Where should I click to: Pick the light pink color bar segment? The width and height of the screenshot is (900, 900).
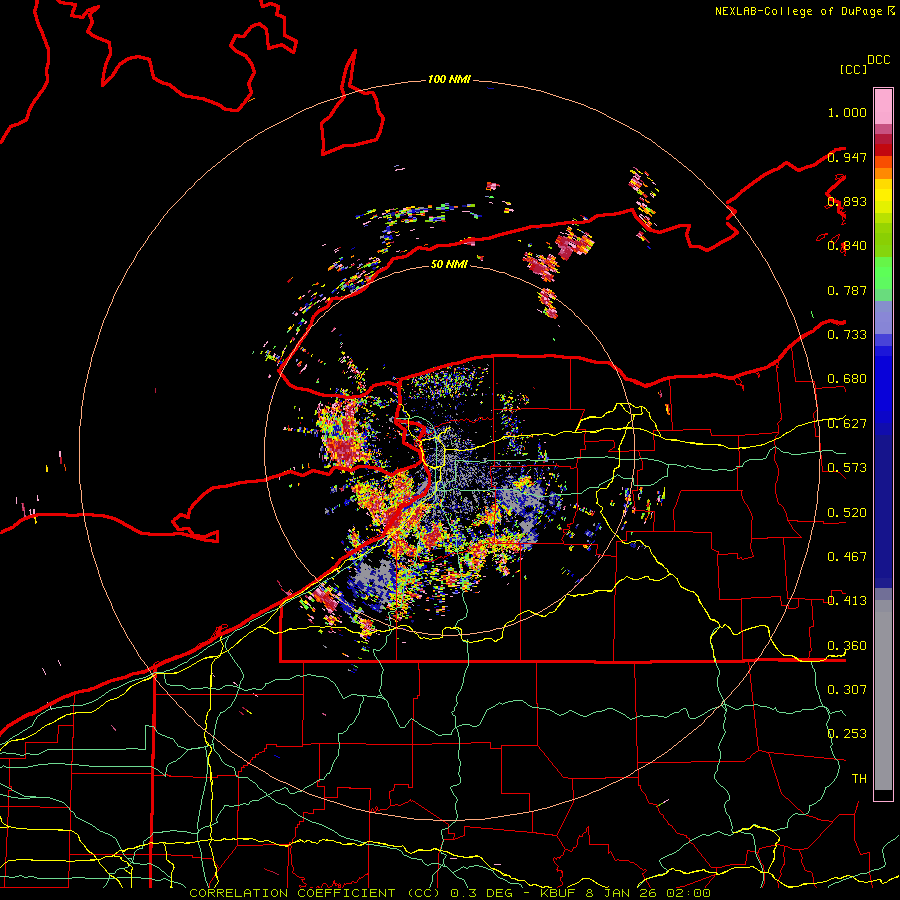883,106
